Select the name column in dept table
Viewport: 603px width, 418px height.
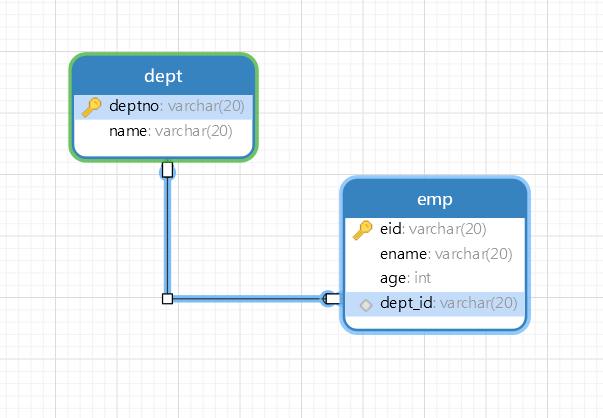(128, 131)
